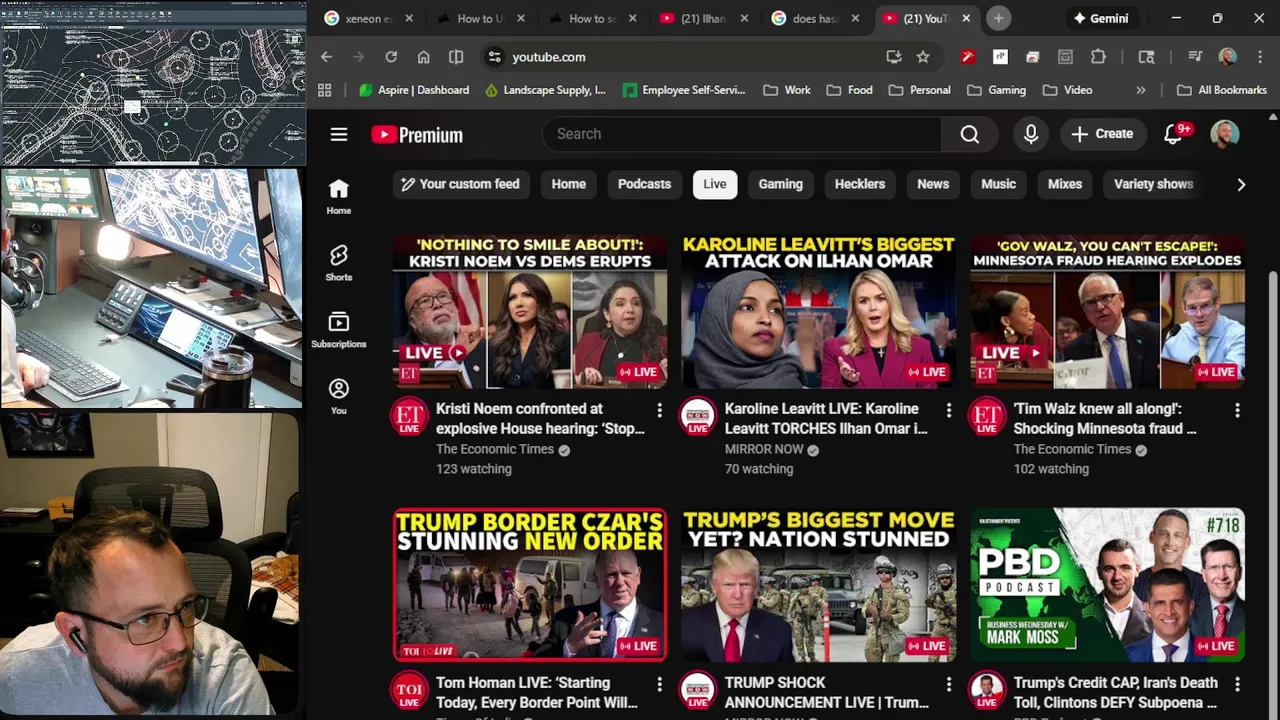Viewport: 1280px width, 720px height.
Task: Click browser back arrow
Action: pyautogui.click(x=326, y=57)
